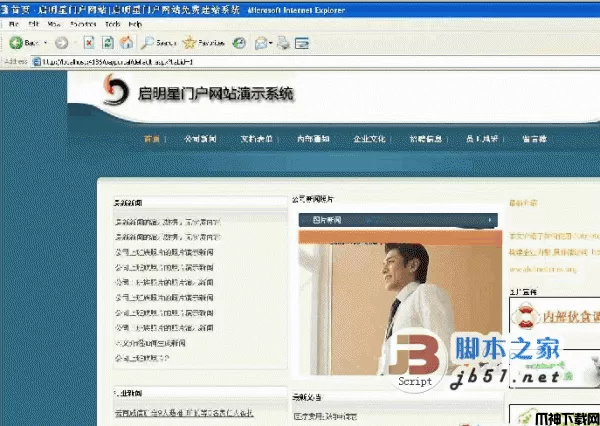Click the arrow on the 图片新闻 bar
The width and height of the screenshot is (600, 426).
[x=490, y=220]
